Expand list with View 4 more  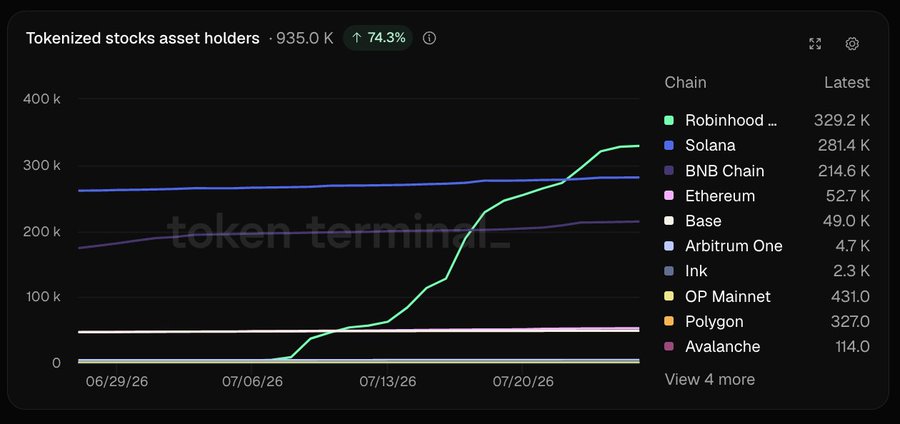[x=709, y=379]
